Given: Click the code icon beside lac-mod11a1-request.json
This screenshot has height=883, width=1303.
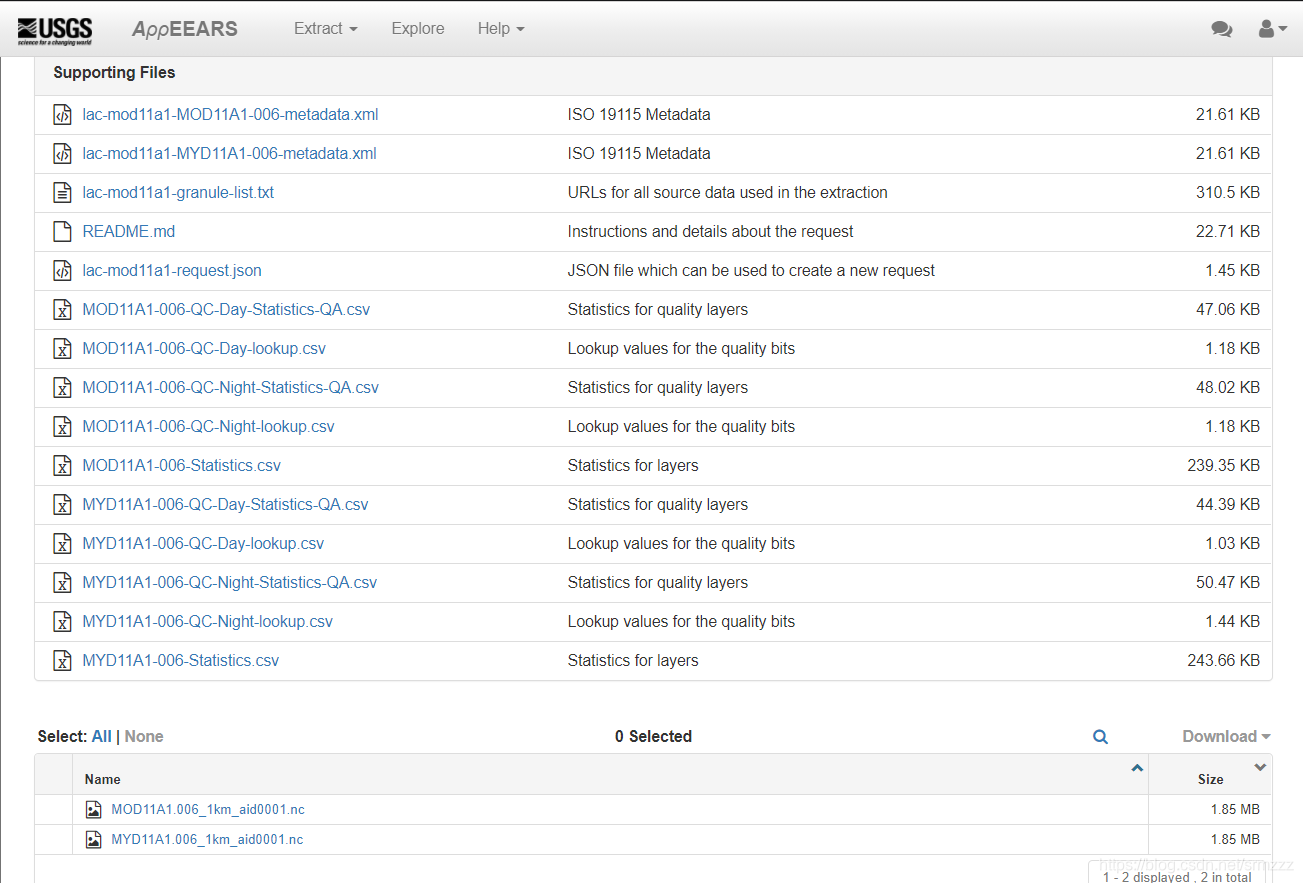Looking at the screenshot, I should pos(62,271).
